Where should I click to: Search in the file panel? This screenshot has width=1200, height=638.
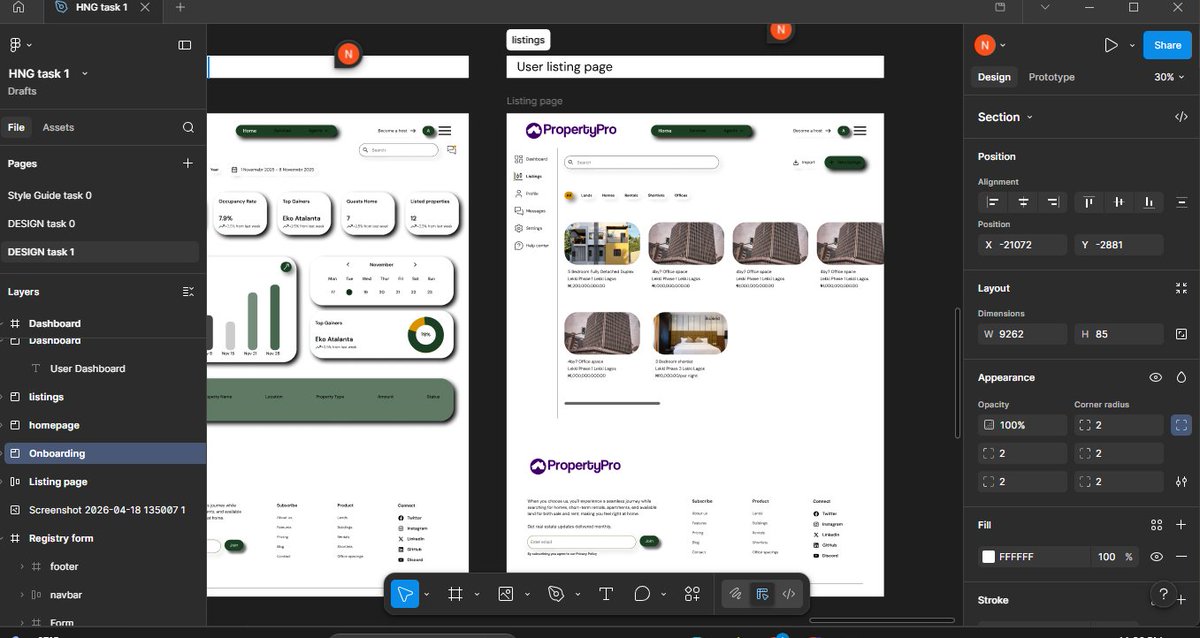coord(188,127)
